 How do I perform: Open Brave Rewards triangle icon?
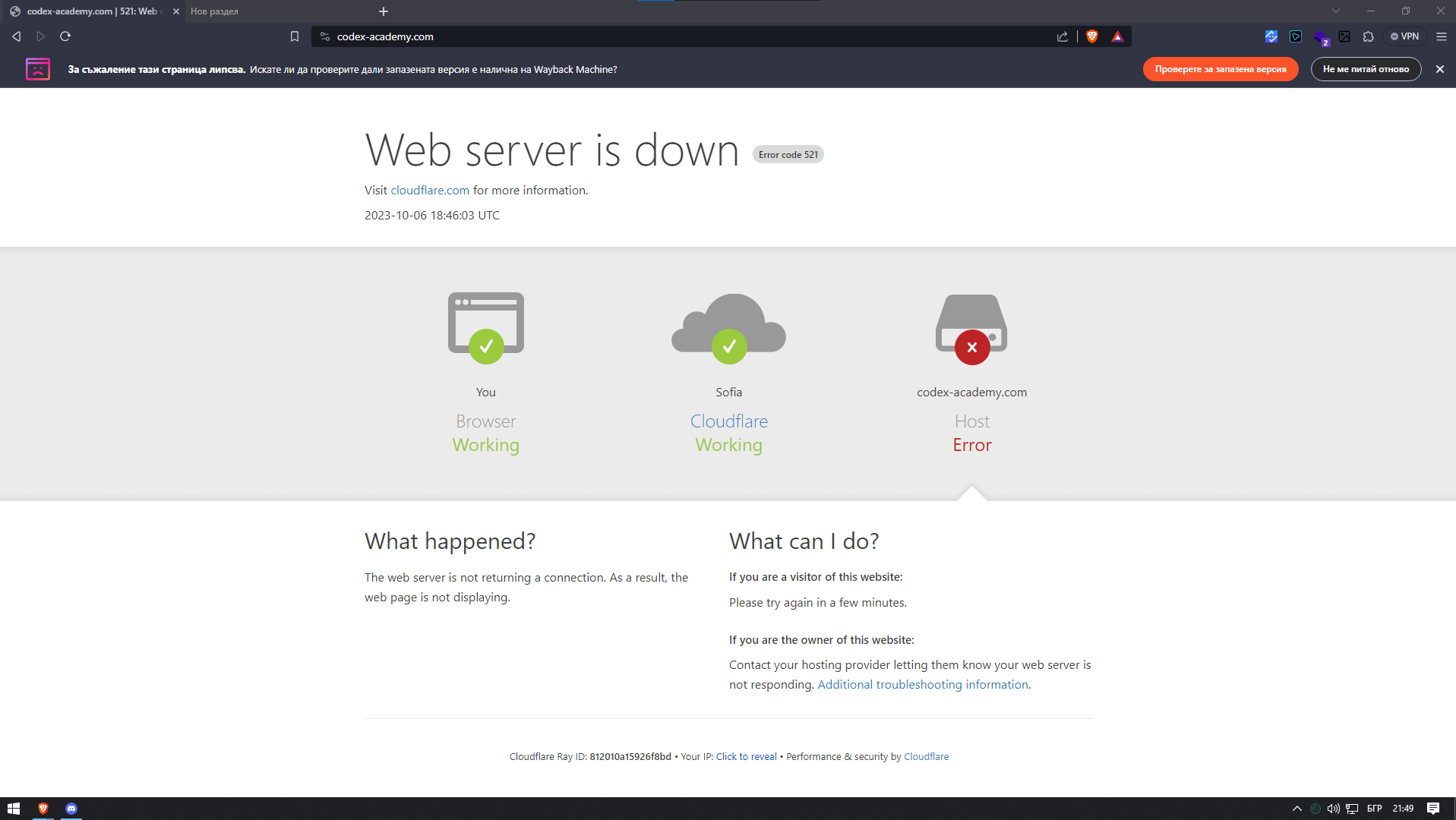tap(1117, 36)
